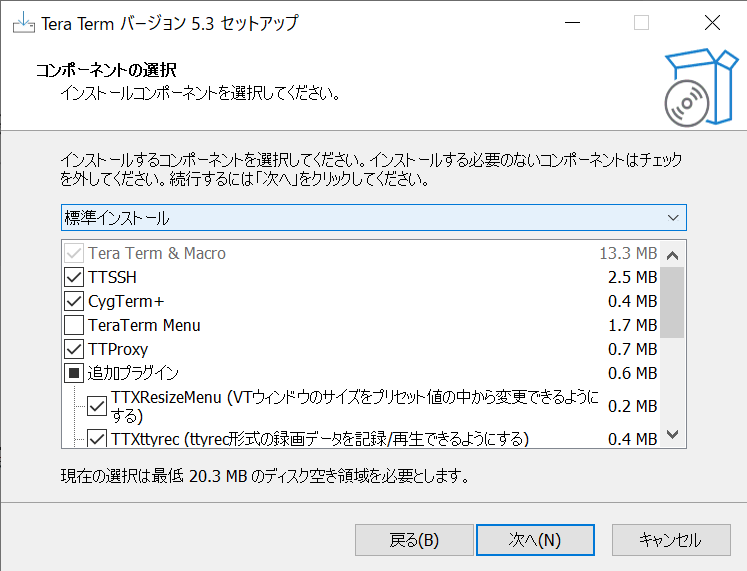Open the 標準インストール type dropdown
The width and height of the screenshot is (747, 571).
[x=374, y=218]
